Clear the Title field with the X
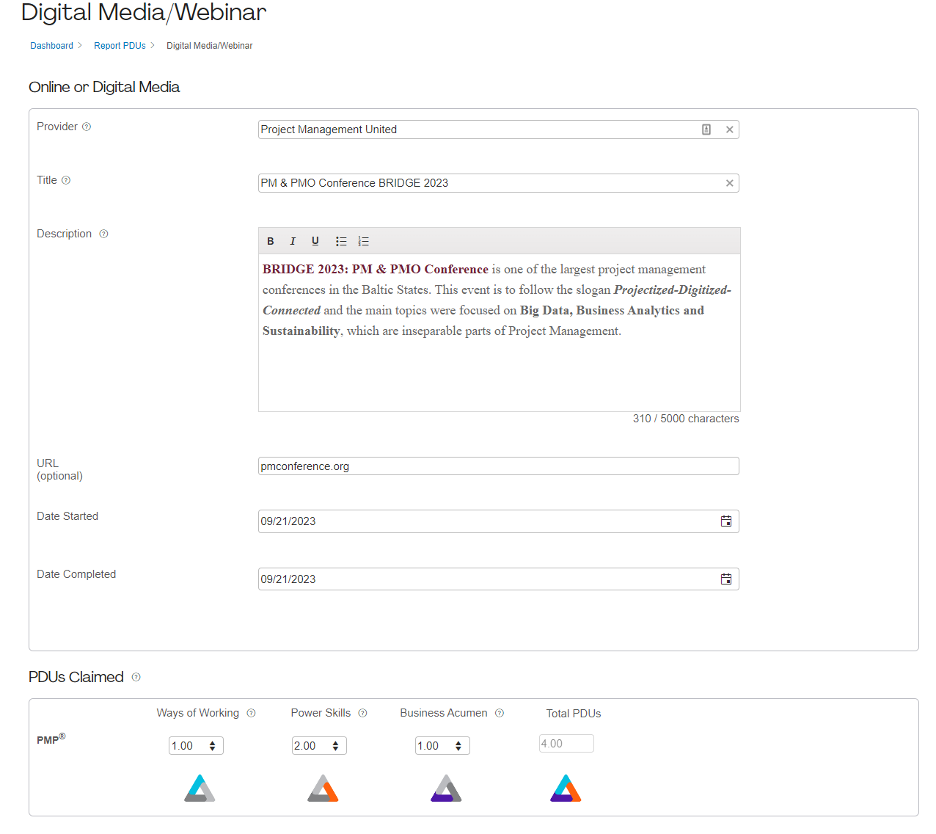Viewport: 936px width, 834px height. click(x=729, y=183)
